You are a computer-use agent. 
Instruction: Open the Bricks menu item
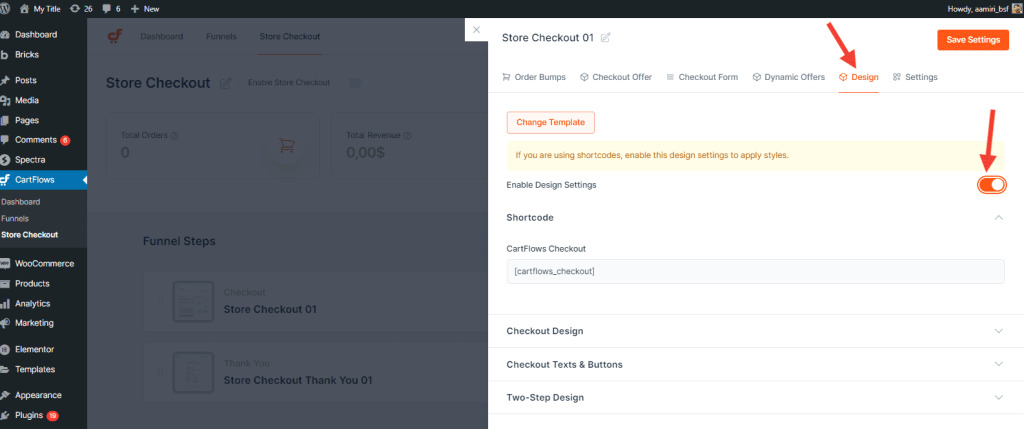(27, 55)
